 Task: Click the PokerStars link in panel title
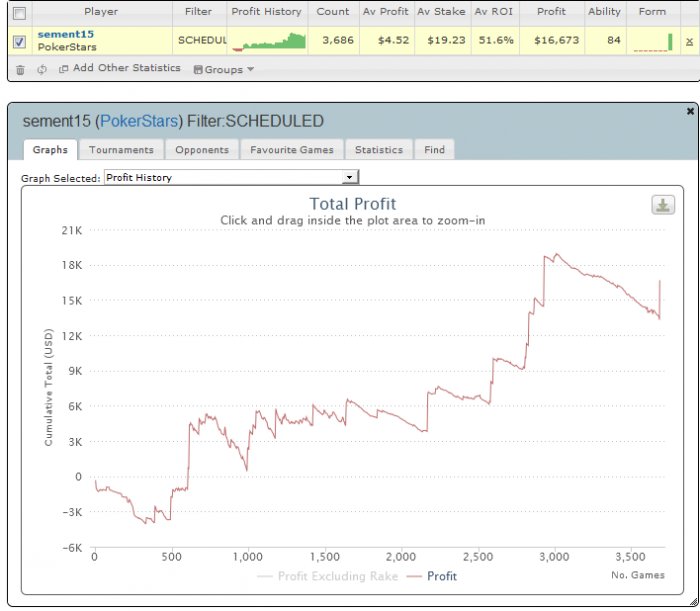tap(139, 121)
